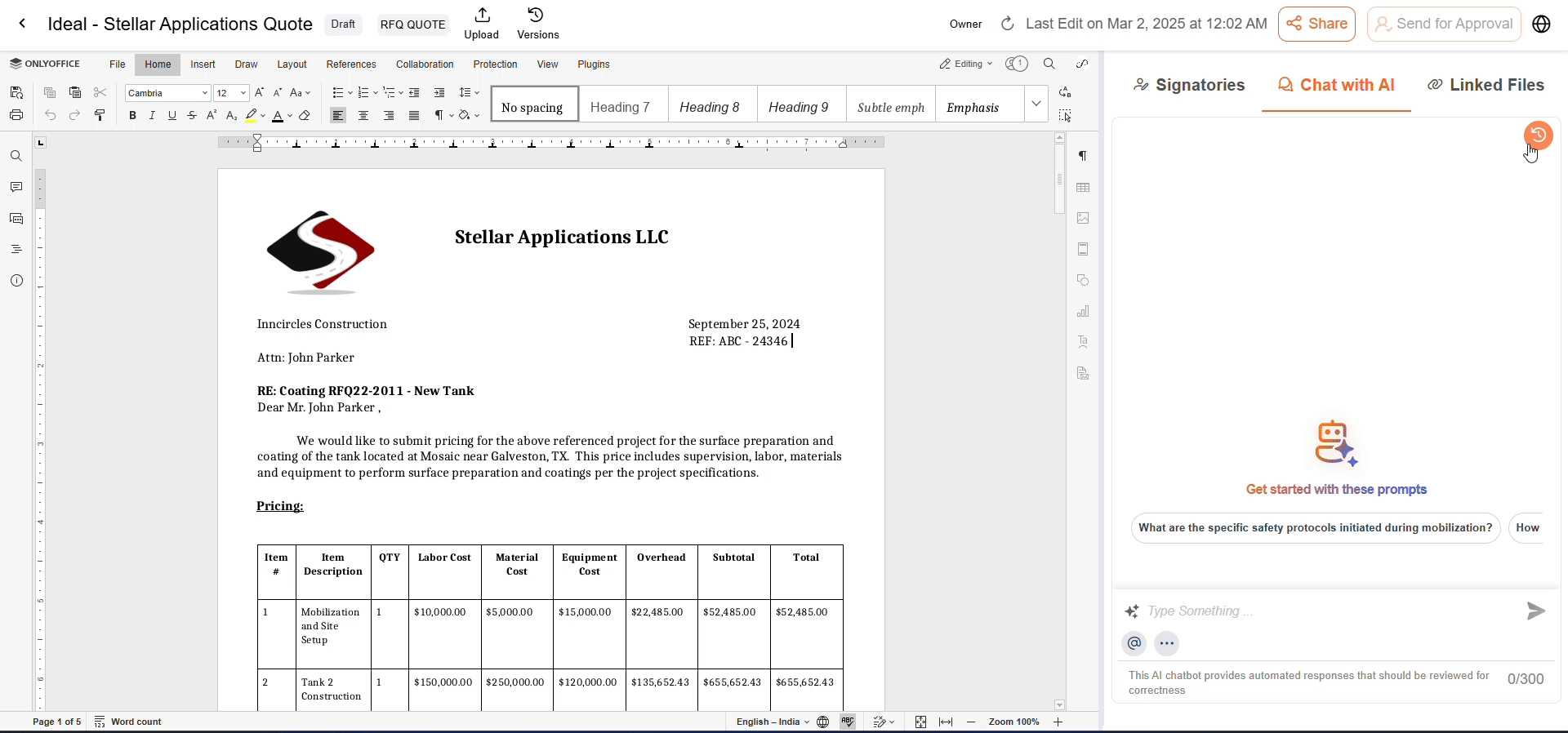Open the File menu
The height and width of the screenshot is (733, 1568).
pos(118,64)
